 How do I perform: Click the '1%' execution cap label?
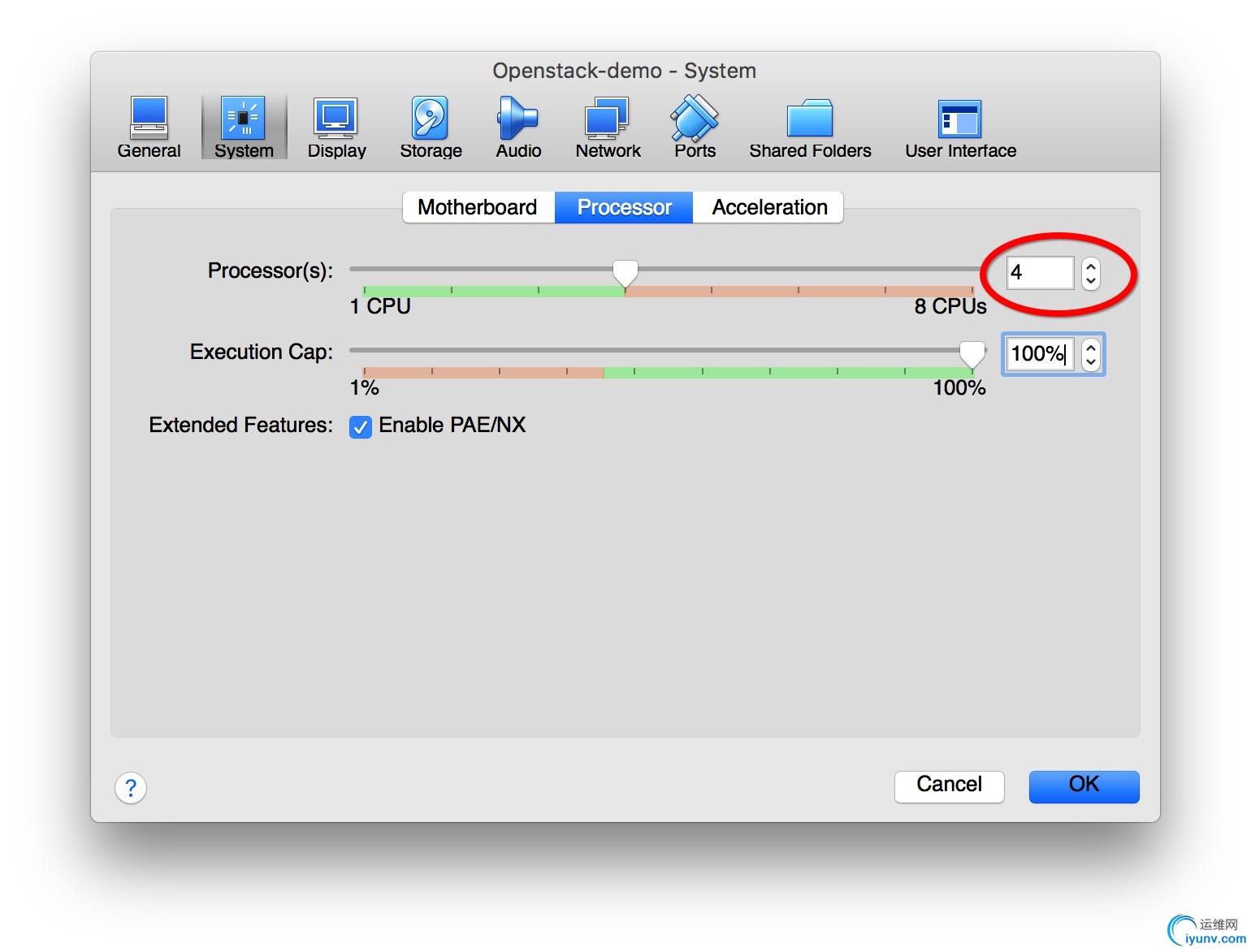coord(365,387)
